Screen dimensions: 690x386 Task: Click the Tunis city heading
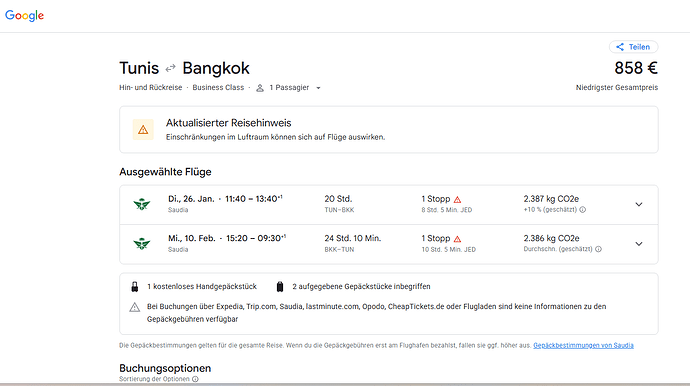click(139, 68)
